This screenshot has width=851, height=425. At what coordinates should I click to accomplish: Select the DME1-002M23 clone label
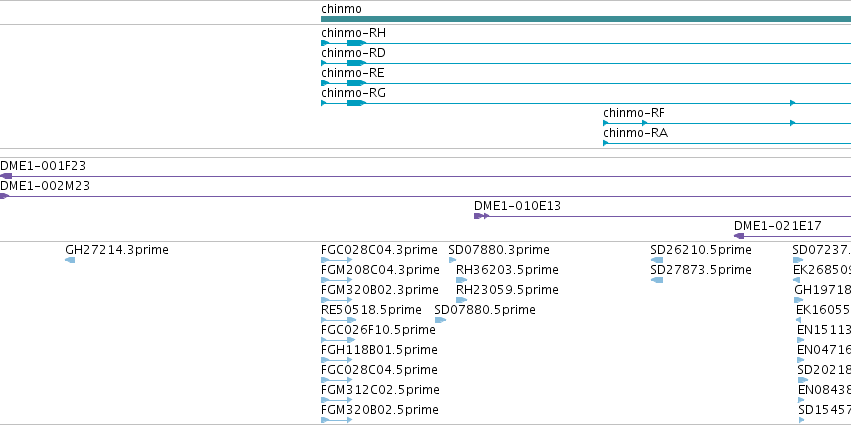point(45,186)
